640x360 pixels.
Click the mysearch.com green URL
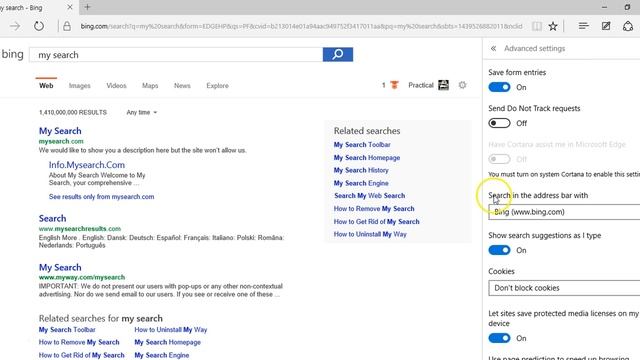coord(61,141)
